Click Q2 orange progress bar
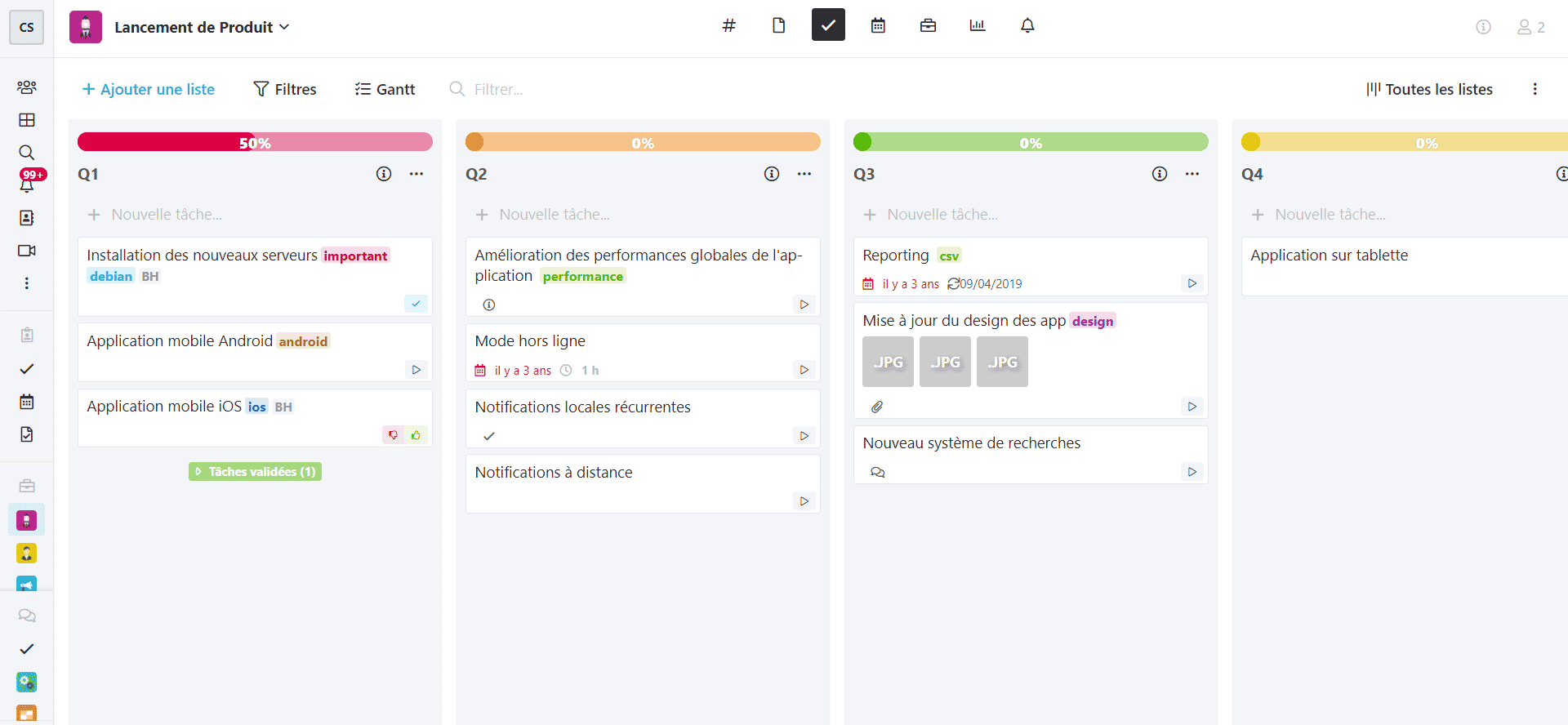The width and height of the screenshot is (1568, 725). click(643, 142)
